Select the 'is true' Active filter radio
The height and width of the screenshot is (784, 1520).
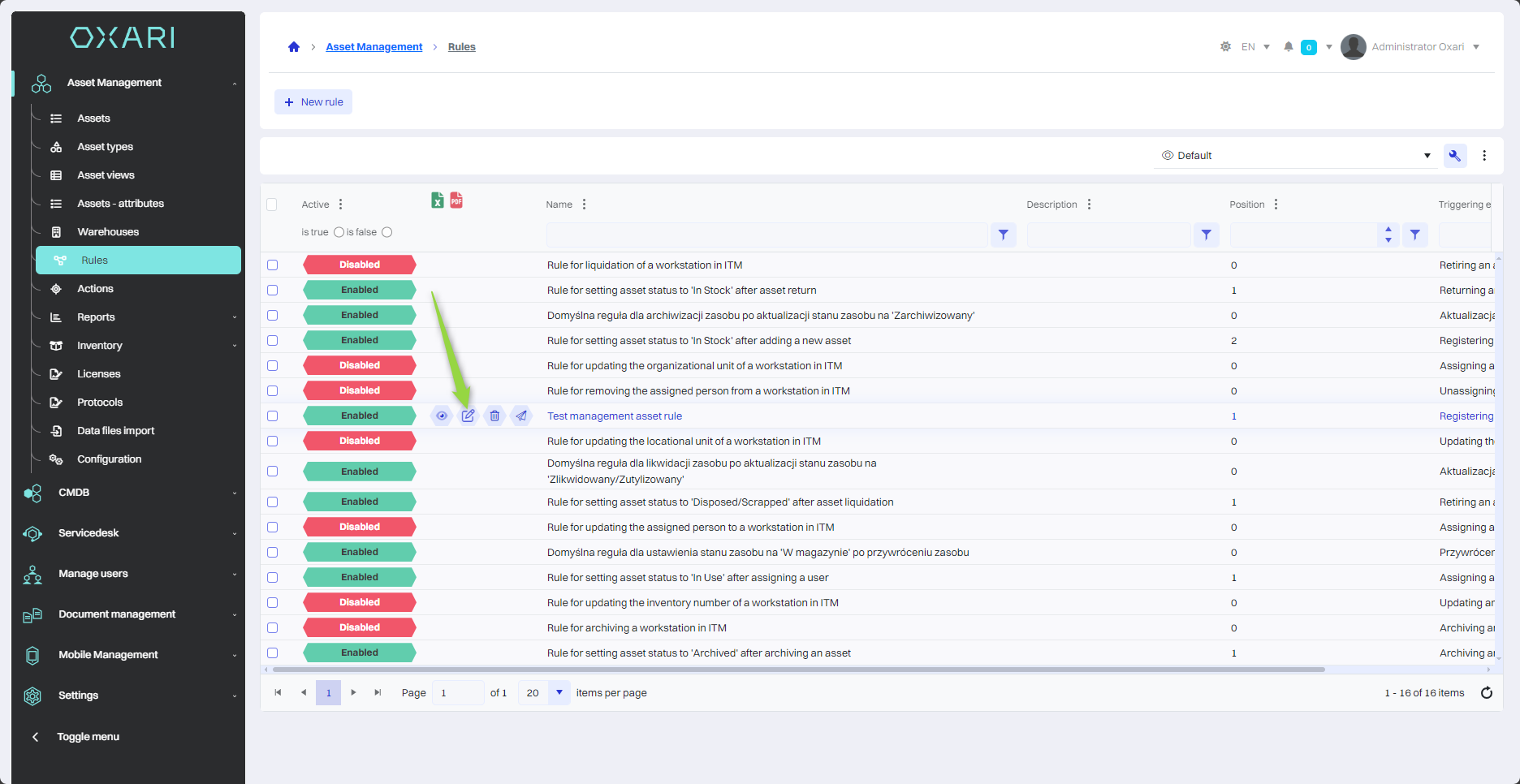point(339,232)
